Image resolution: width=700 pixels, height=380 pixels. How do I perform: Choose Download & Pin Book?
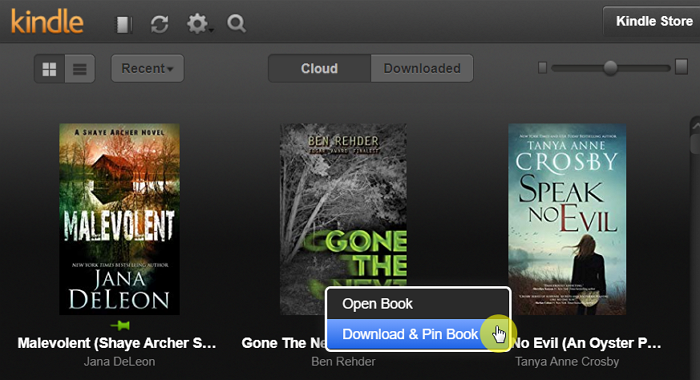point(418,334)
